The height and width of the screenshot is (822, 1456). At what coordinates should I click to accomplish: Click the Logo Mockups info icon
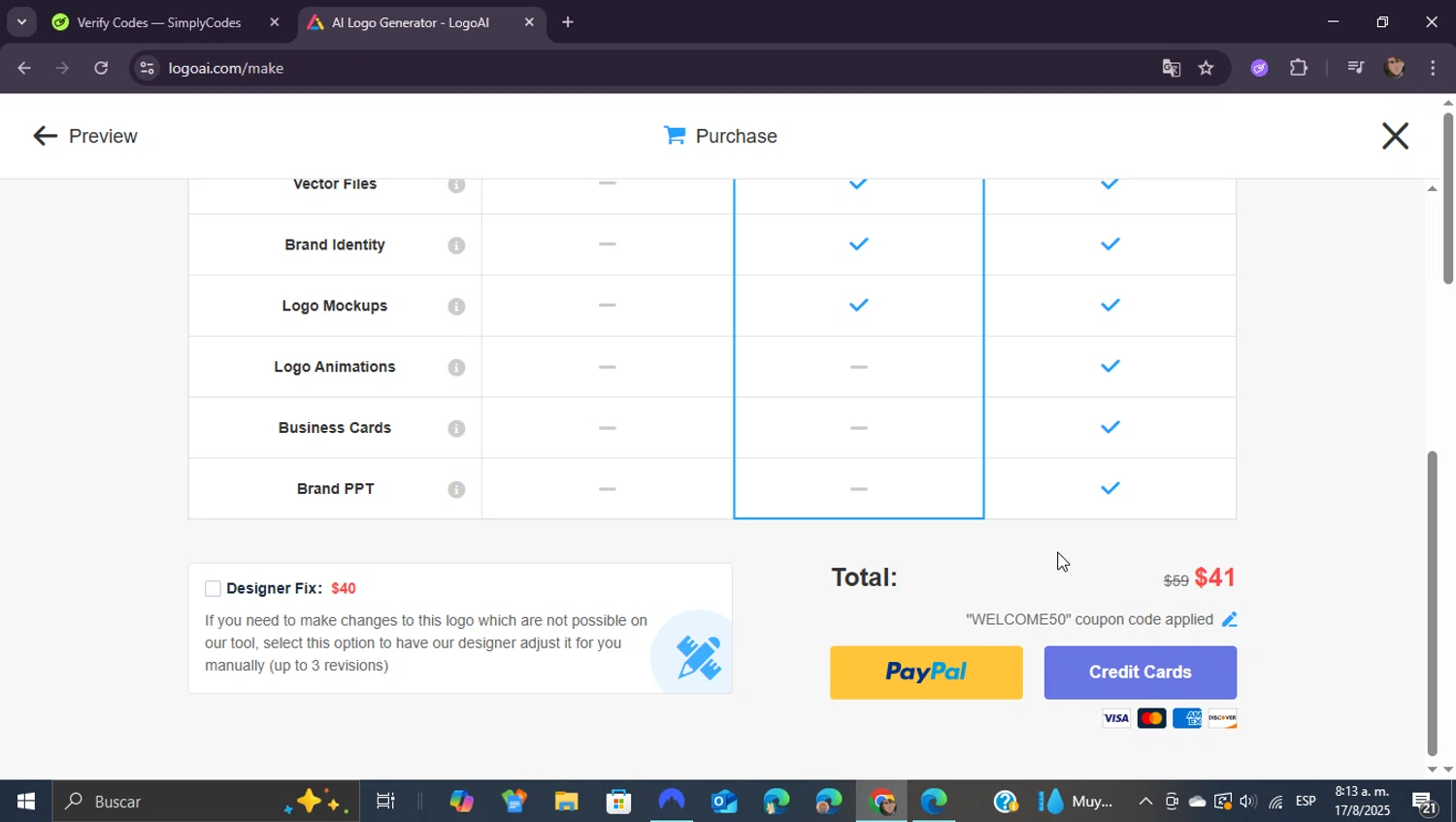[456, 307]
